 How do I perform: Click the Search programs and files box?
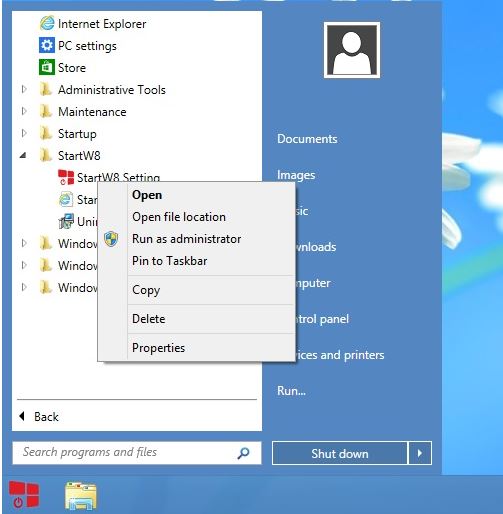tap(137, 453)
